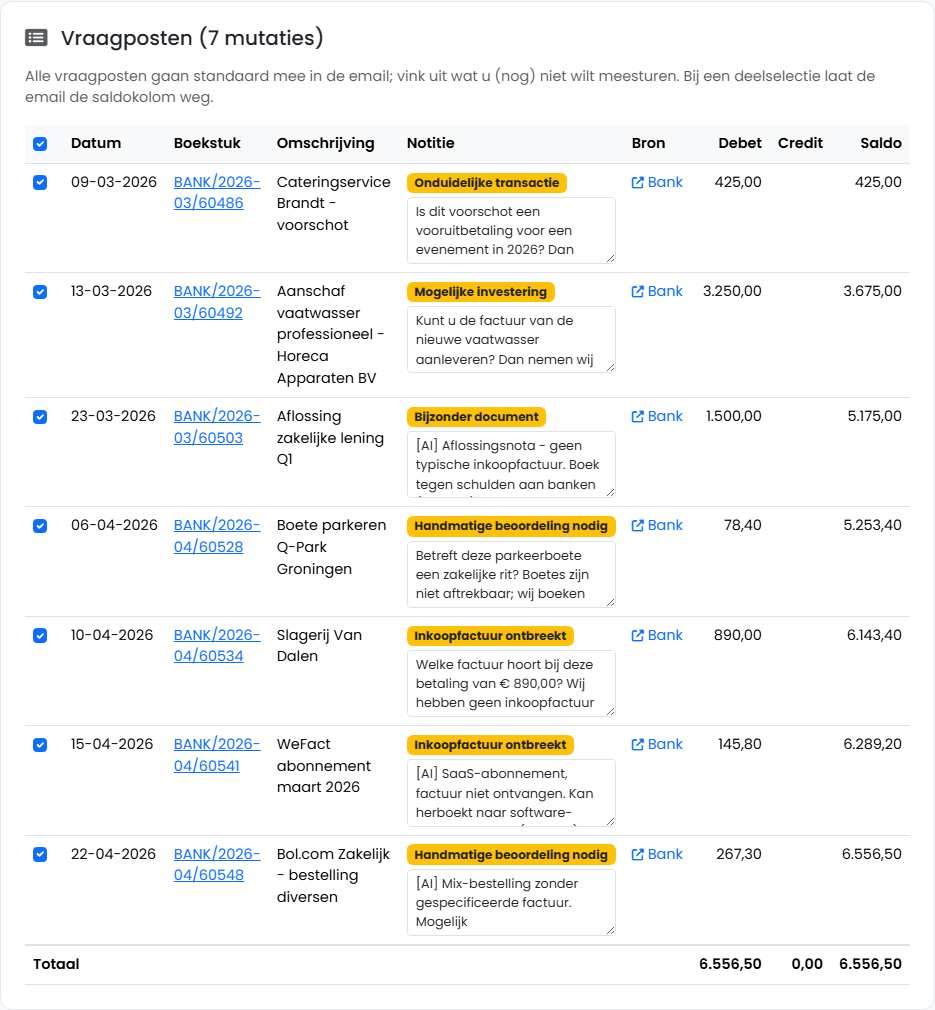Edit note about Aflossingsnota
The height and width of the screenshot is (1010, 935).
pos(511,464)
